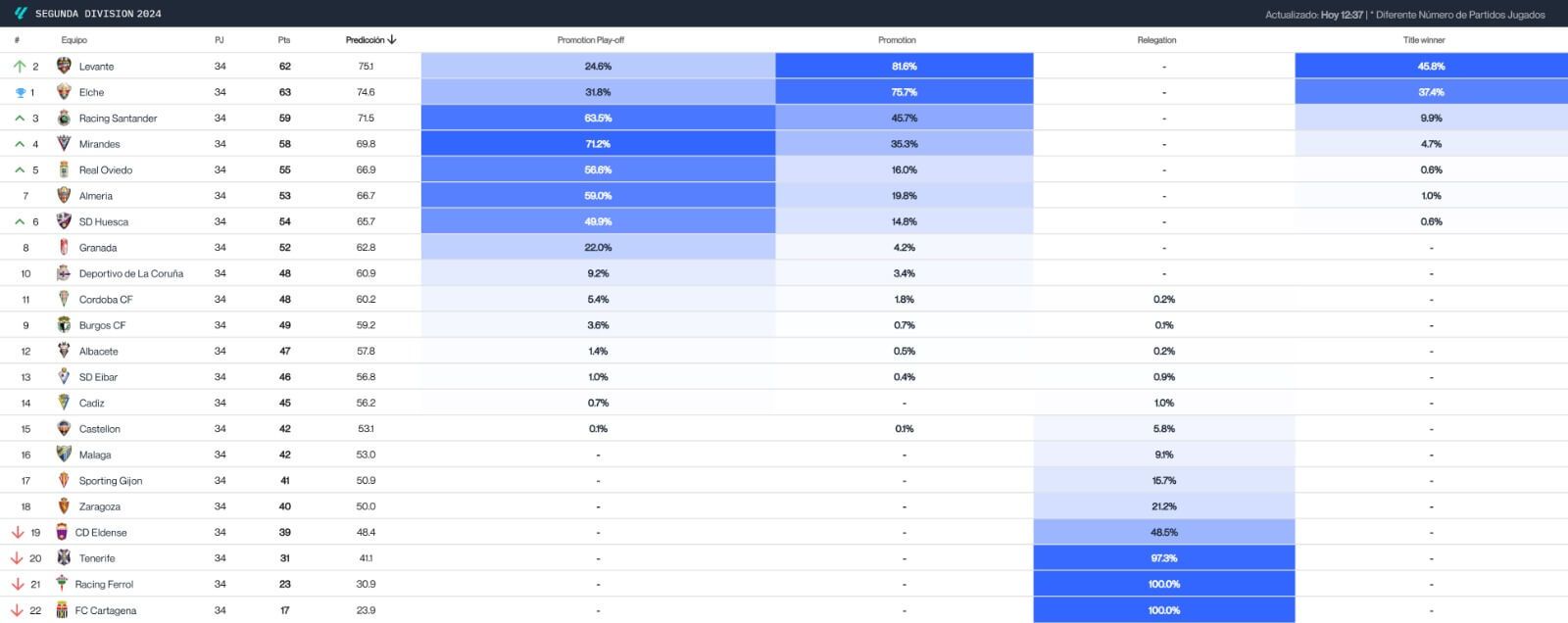Open the Sporting Gijon team link
The image size is (1568, 623).
[x=111, y=481]
